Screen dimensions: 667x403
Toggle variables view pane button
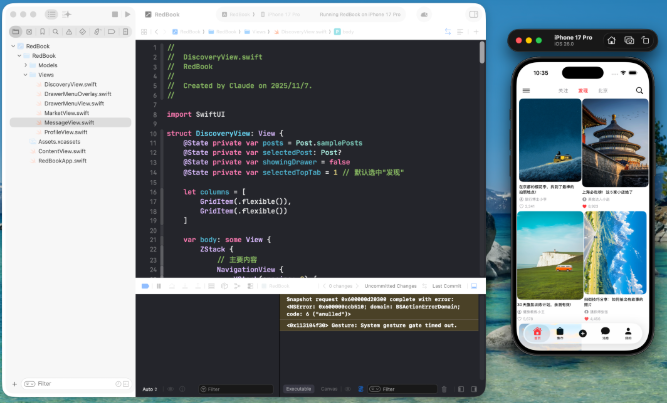click(x=461, y=389)
